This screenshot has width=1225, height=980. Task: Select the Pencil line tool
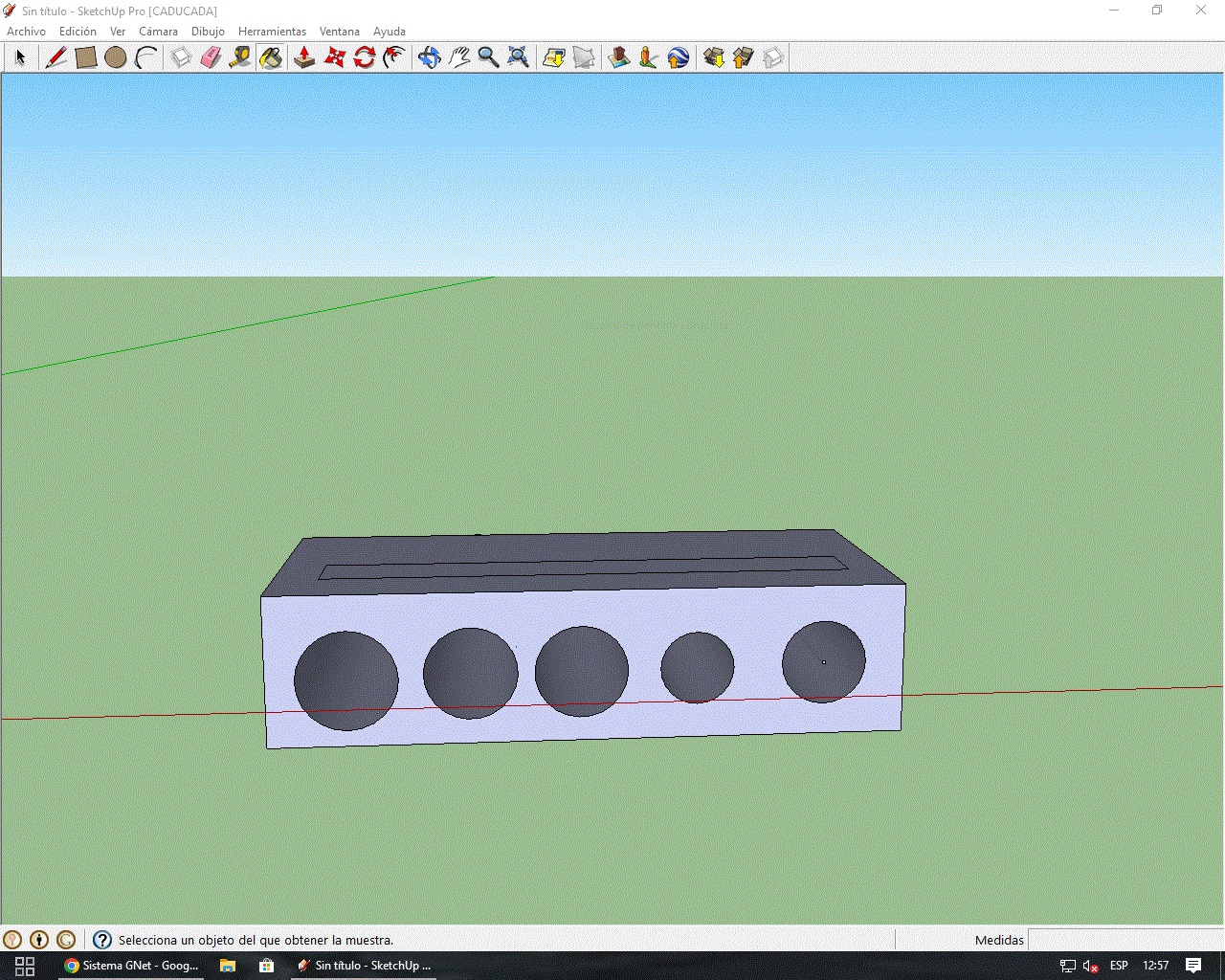point(56,58)
